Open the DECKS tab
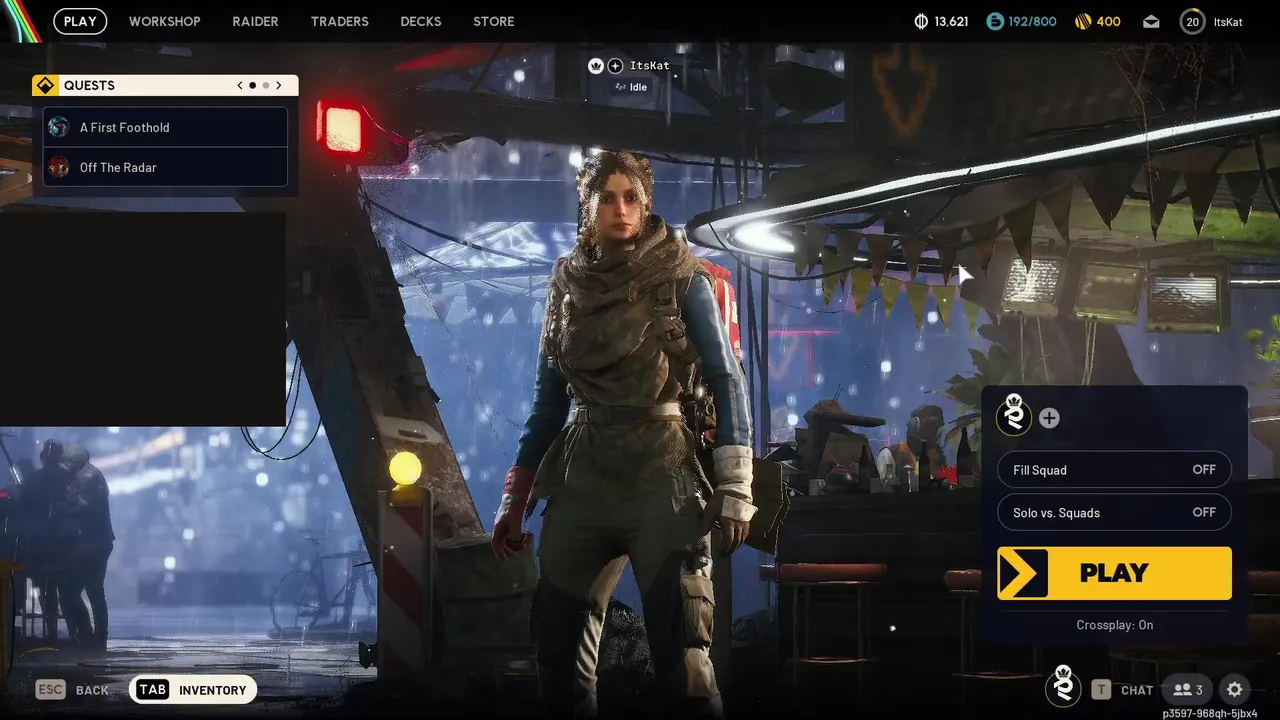The image size is (1280, 720). coord(420,21)
